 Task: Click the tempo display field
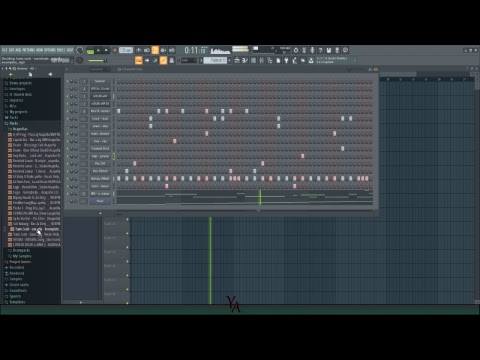click(126, 50)
